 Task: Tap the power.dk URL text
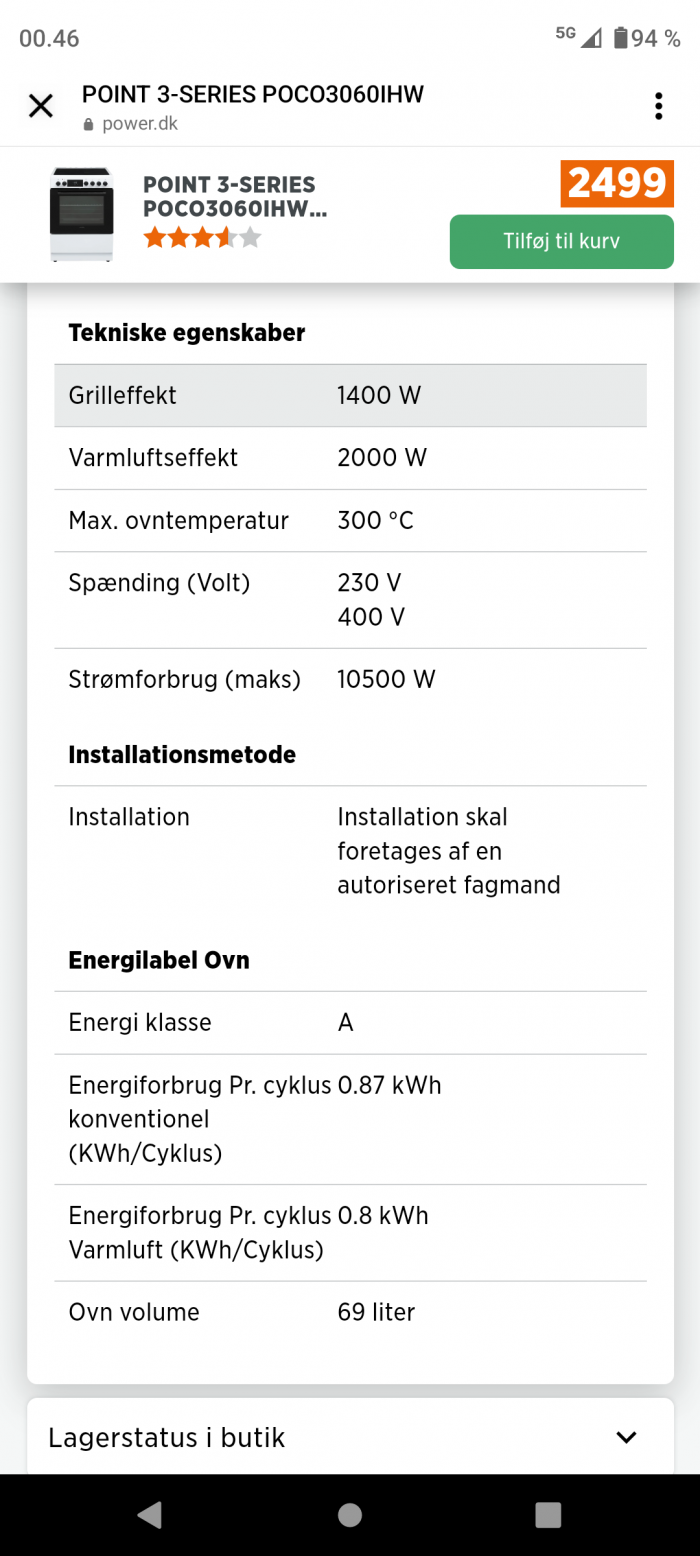click(140, 125)
